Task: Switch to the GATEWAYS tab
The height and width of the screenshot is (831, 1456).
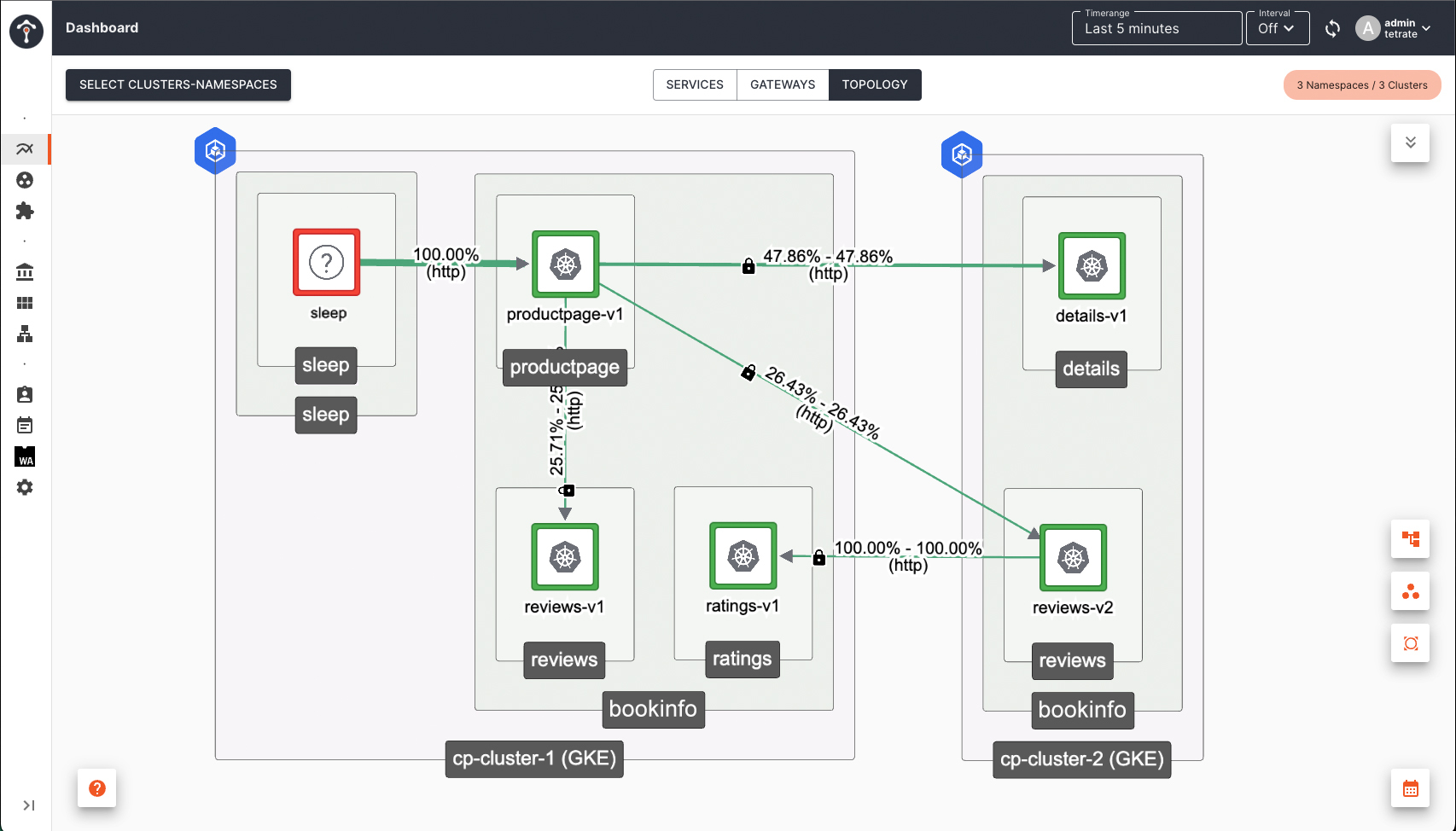Action: coord(783,84)
